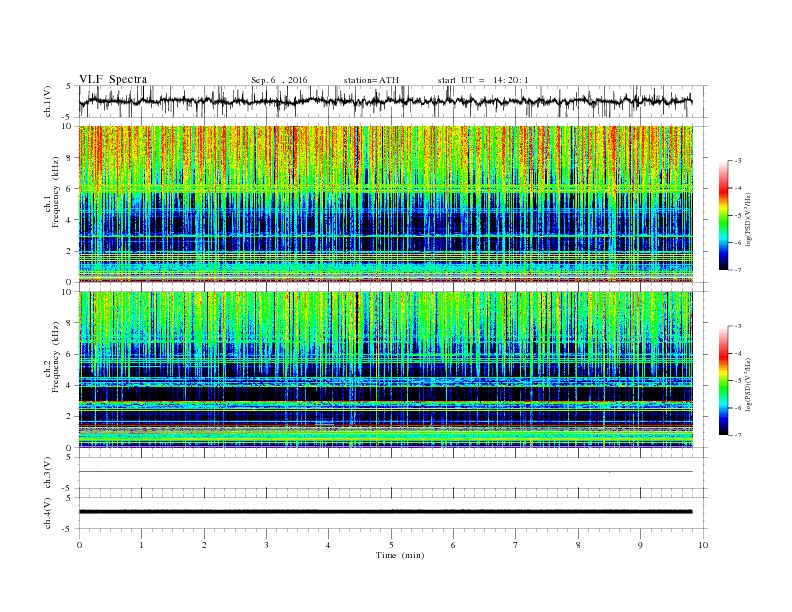Click the log(PSD) label beside ch.2 colorbar
The height and width of the screenshot is (612, 792).
[749, 384]
